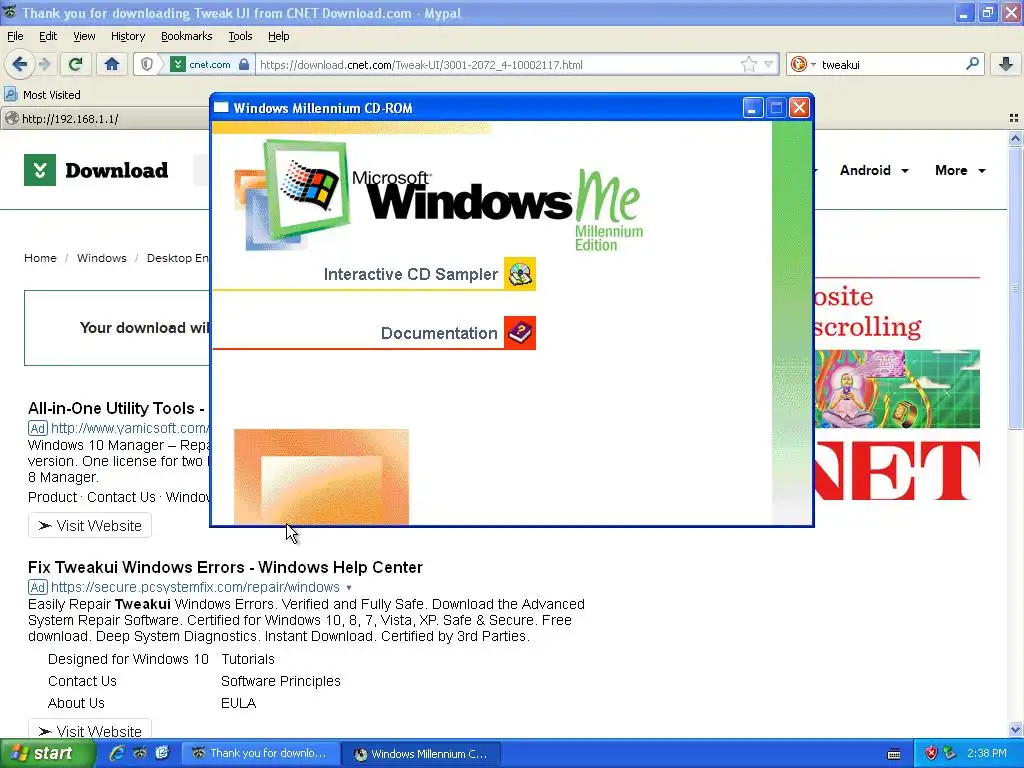Open the About Us ad sitelink
The height and width of the screenshot is (768, 1024).
[x=76, y=703]
